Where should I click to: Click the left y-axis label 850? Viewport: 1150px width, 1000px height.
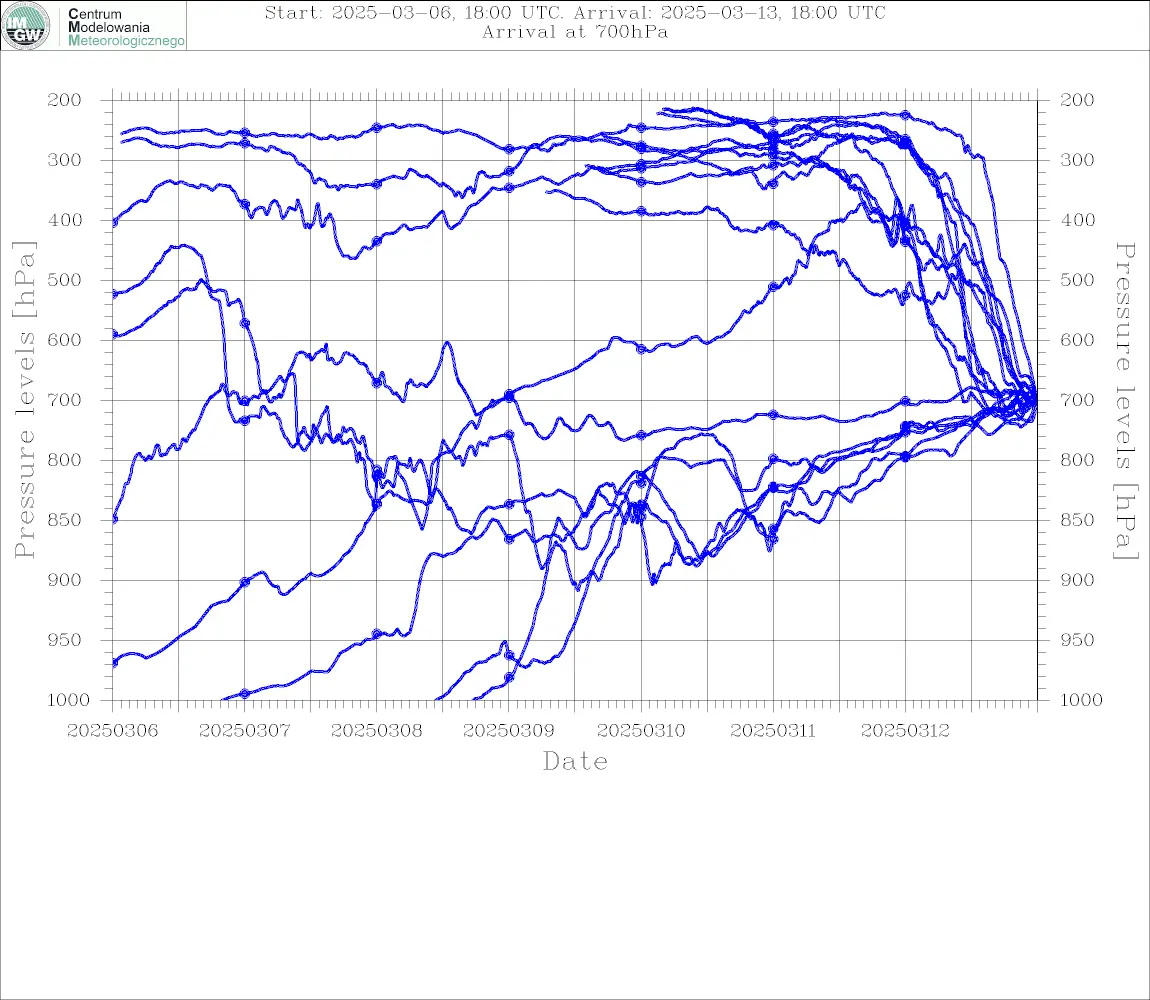(x=65, y=520)
